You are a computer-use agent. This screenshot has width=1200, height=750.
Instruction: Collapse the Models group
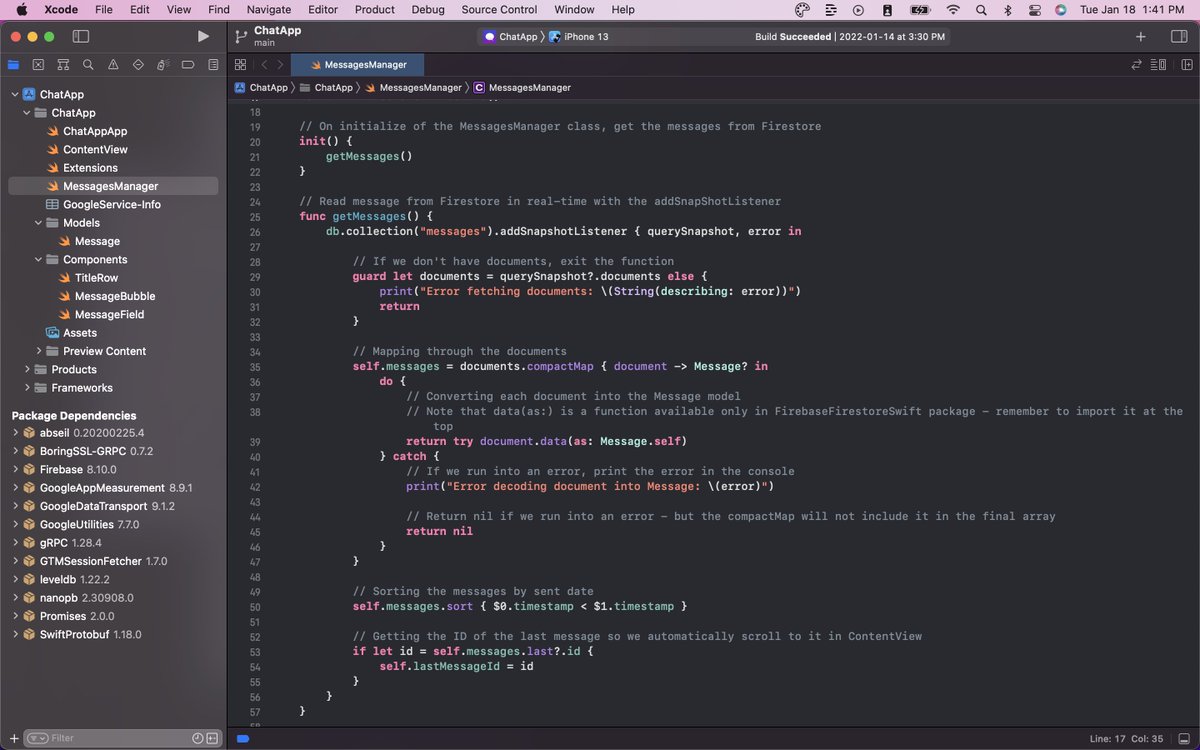tap(39, 223)
